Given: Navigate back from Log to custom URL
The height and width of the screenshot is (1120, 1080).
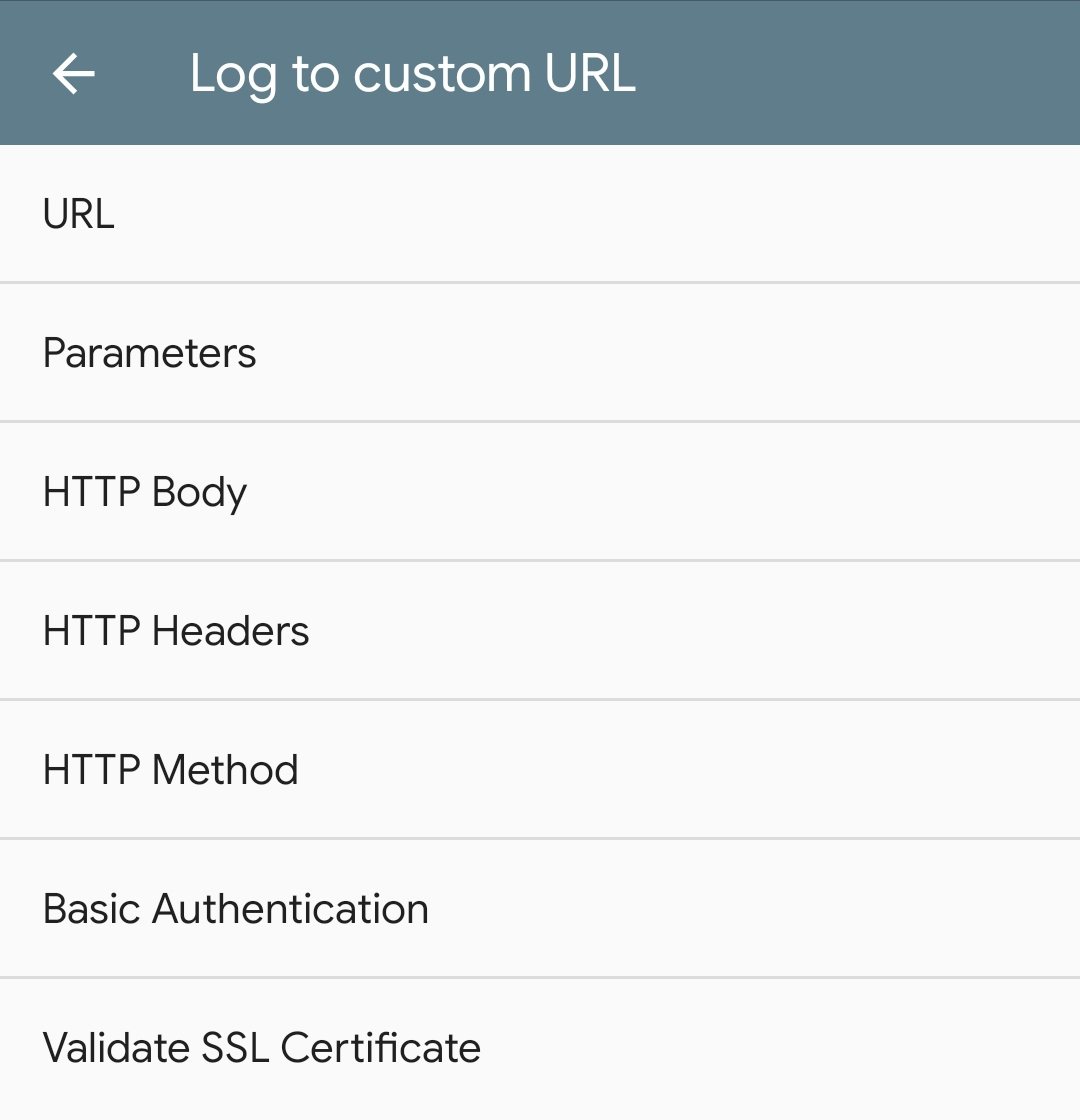Looking at the screenshot, I should (73, 74).
